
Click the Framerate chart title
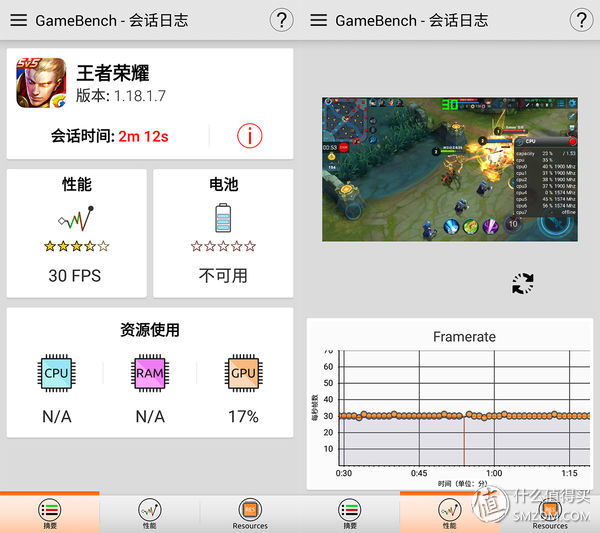pyautogui.click(x=464, y=337)
